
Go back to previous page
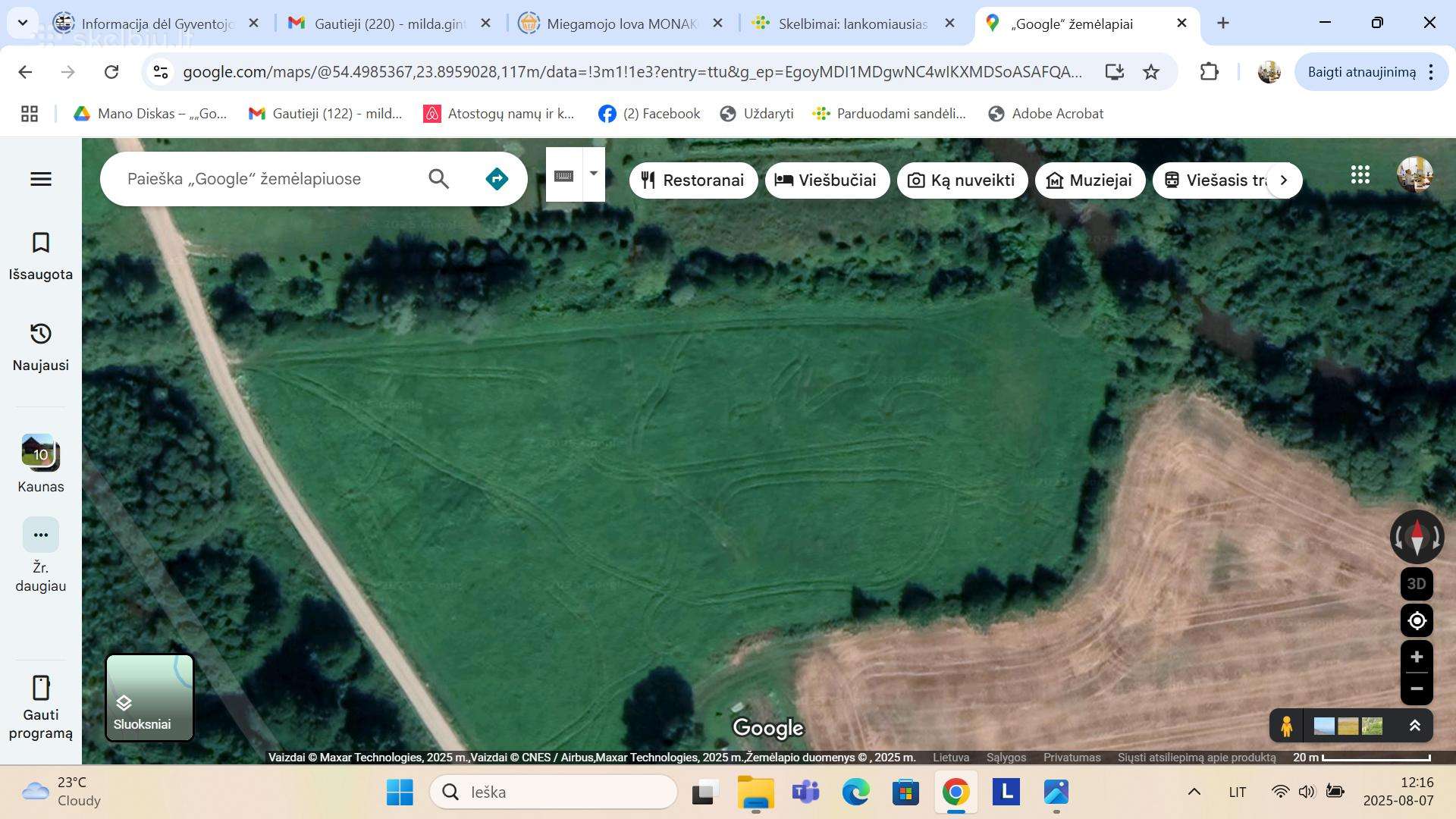25,72
